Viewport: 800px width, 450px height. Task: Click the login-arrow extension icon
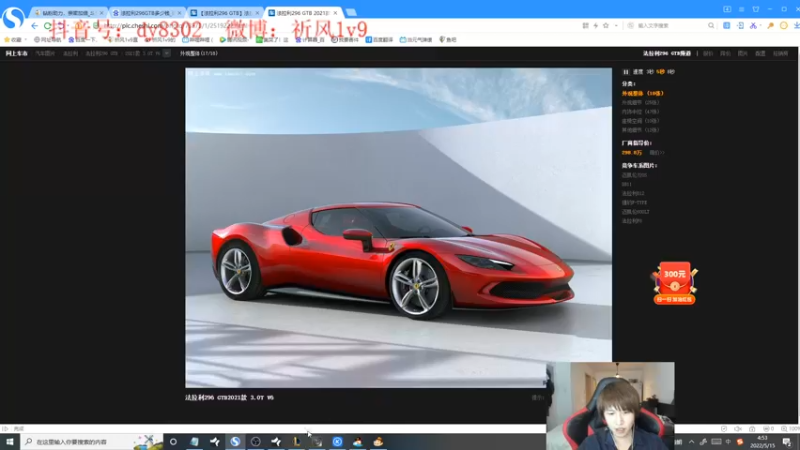pyautogui.click(x=740, y=26)
